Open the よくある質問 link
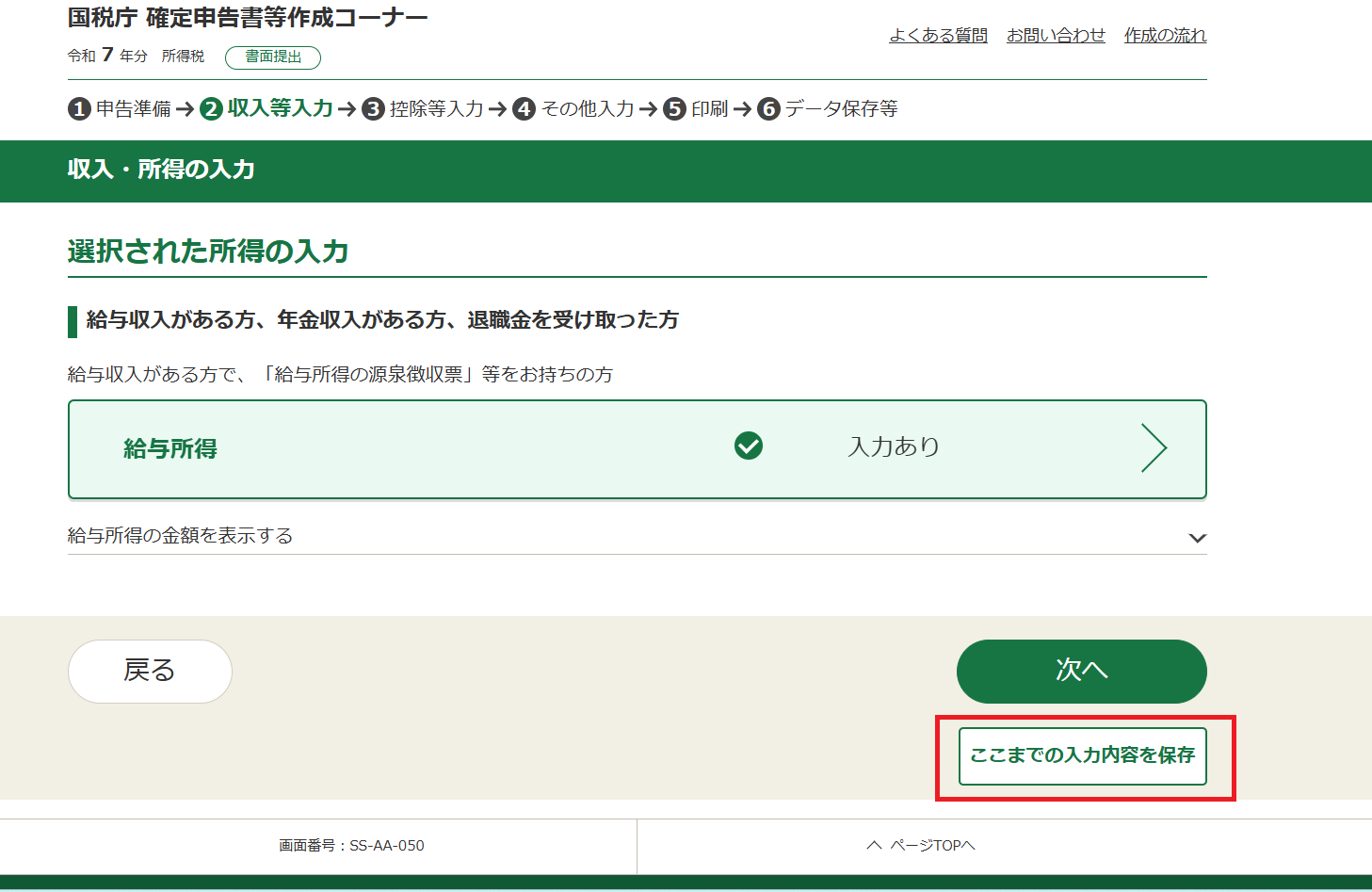The image size is (1372, 892). click(938, 36)
